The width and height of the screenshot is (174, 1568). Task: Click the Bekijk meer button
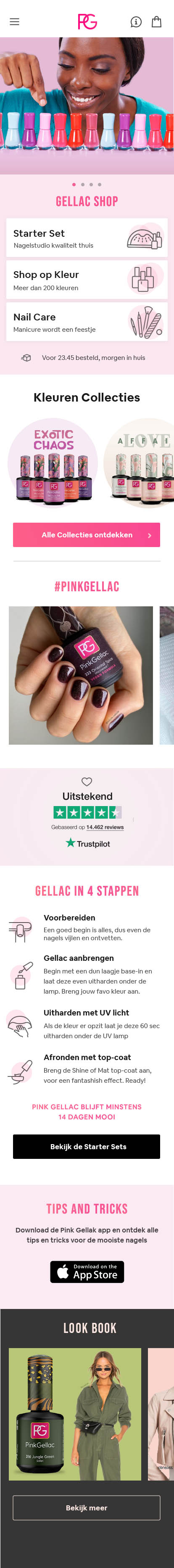[x=87, y=1508]
